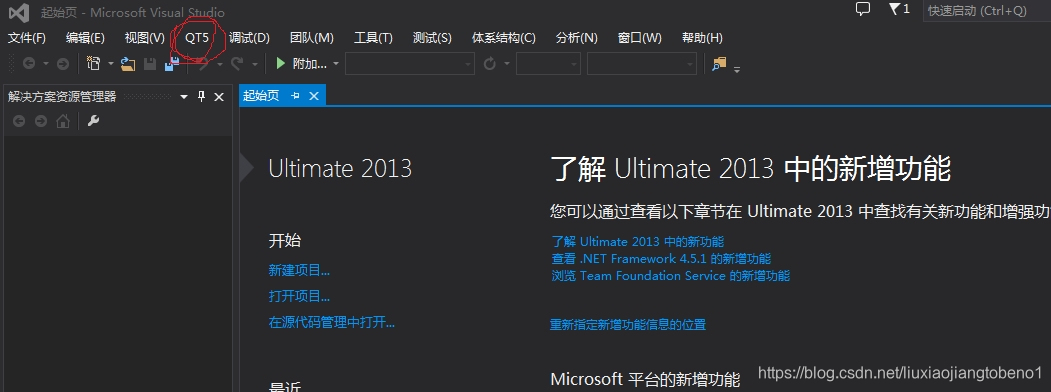The width and height of the screenshot is (1051, 392).
Task: Open the QT5 menu
Action: pyautogui.click(x=197, y=38)
